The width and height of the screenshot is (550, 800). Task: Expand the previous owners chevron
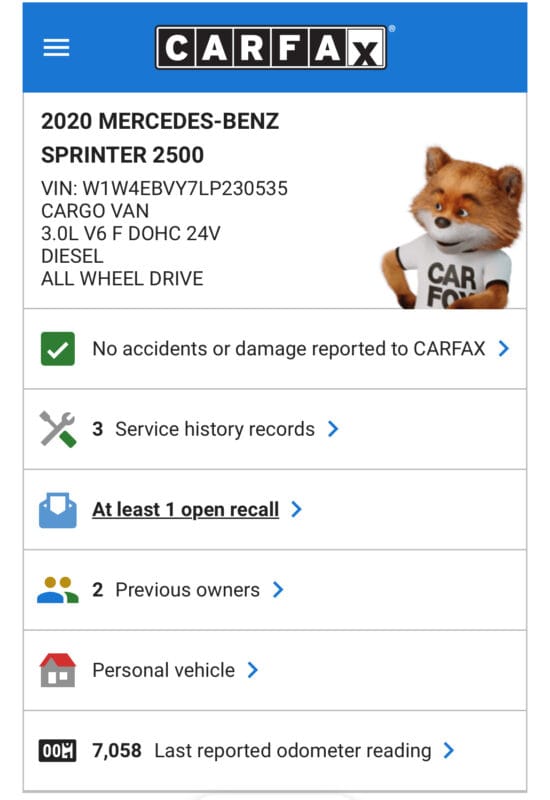tap(278, 590)
